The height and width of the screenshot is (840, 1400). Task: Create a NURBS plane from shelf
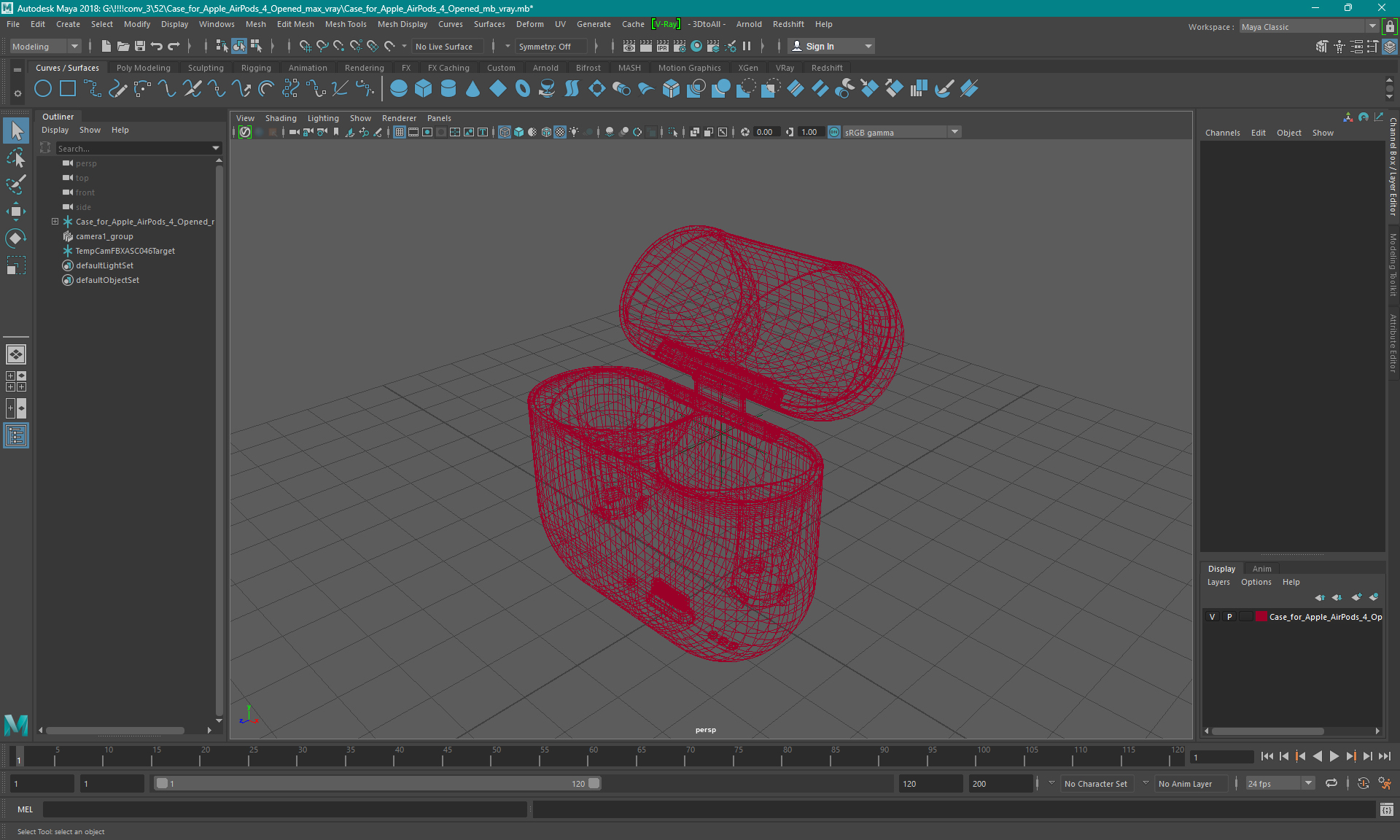[498, 89]
